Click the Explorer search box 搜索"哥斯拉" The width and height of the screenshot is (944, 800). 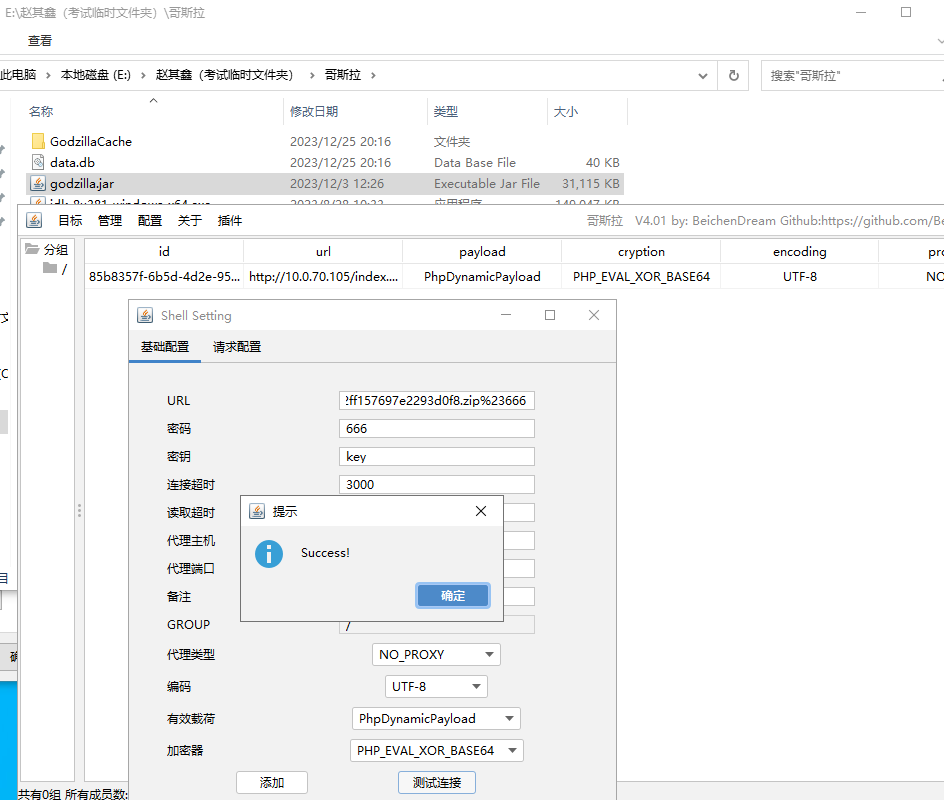click(x=852, y=76)
